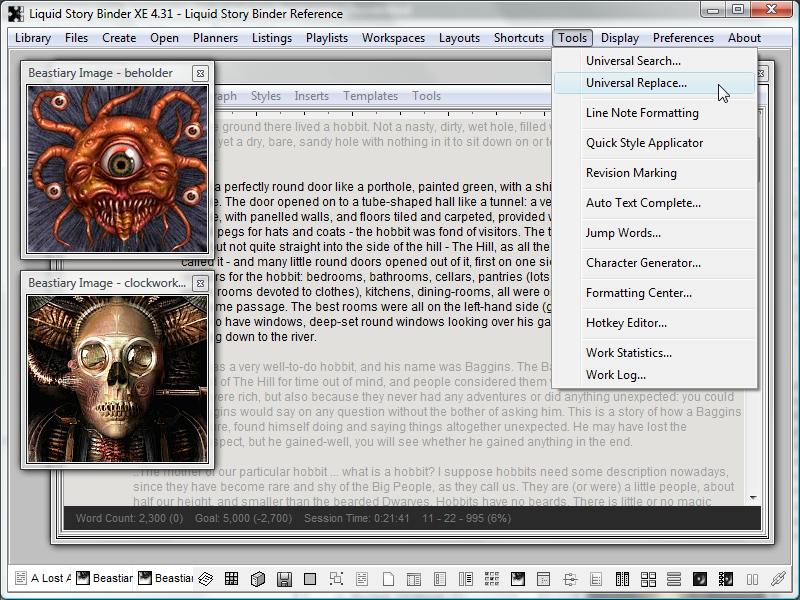This screenshot has width=800, height=600.
Task: Close the Beastiary Image beholder window
Action: pos(200,73)
